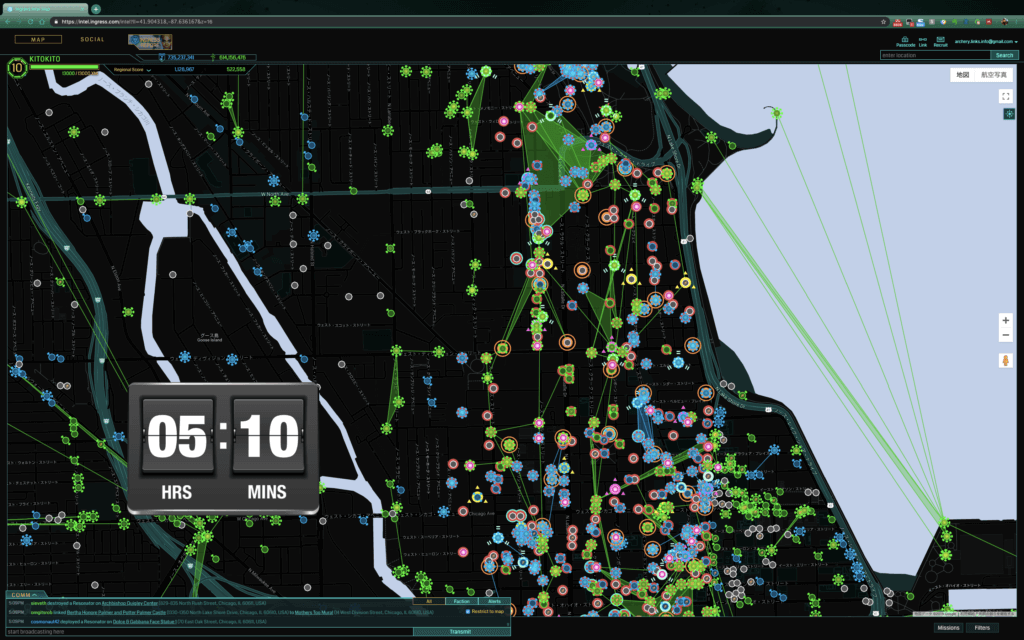Switch map to 地図 view
Viewport: 1024px width, 640px height.
tap(963, 75)
